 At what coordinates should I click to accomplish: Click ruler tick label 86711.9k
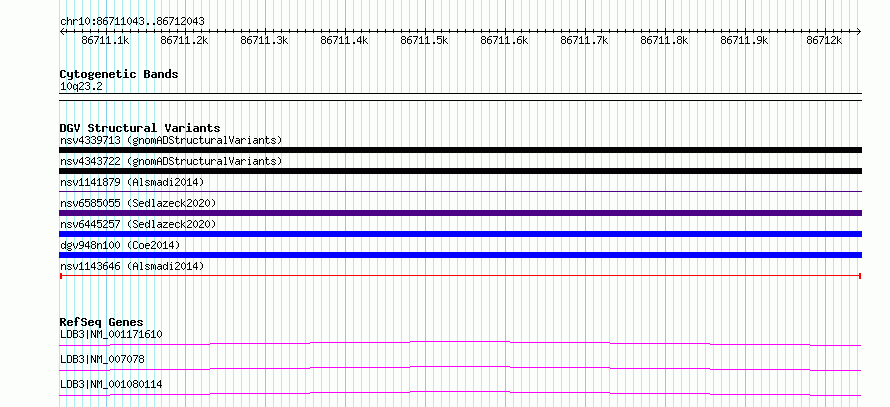click(x=745, y=40)
